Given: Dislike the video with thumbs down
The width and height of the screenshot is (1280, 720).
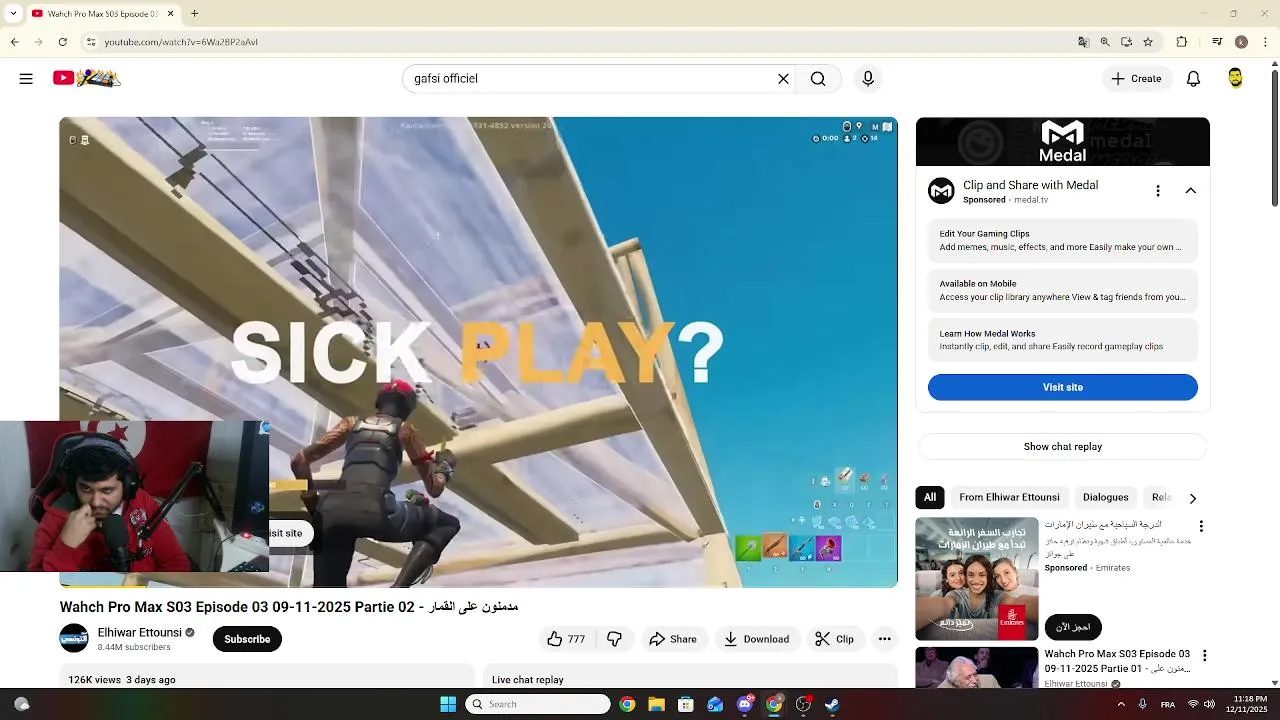Looking at the screenshot, I should click(615, 639).
